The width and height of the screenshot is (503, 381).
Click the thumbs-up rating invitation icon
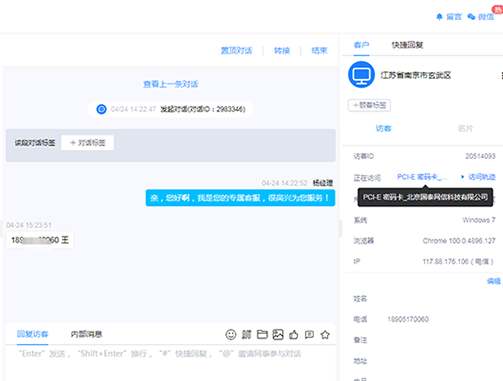(x=293, y=334)
